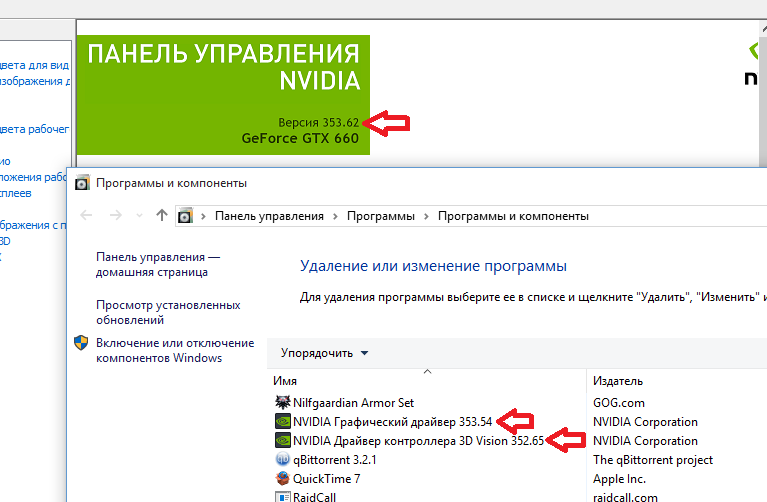The width and height of the screenshot is (767, 502).
Task: Select 'RaidCall' program row
Action: coord(305,496)
